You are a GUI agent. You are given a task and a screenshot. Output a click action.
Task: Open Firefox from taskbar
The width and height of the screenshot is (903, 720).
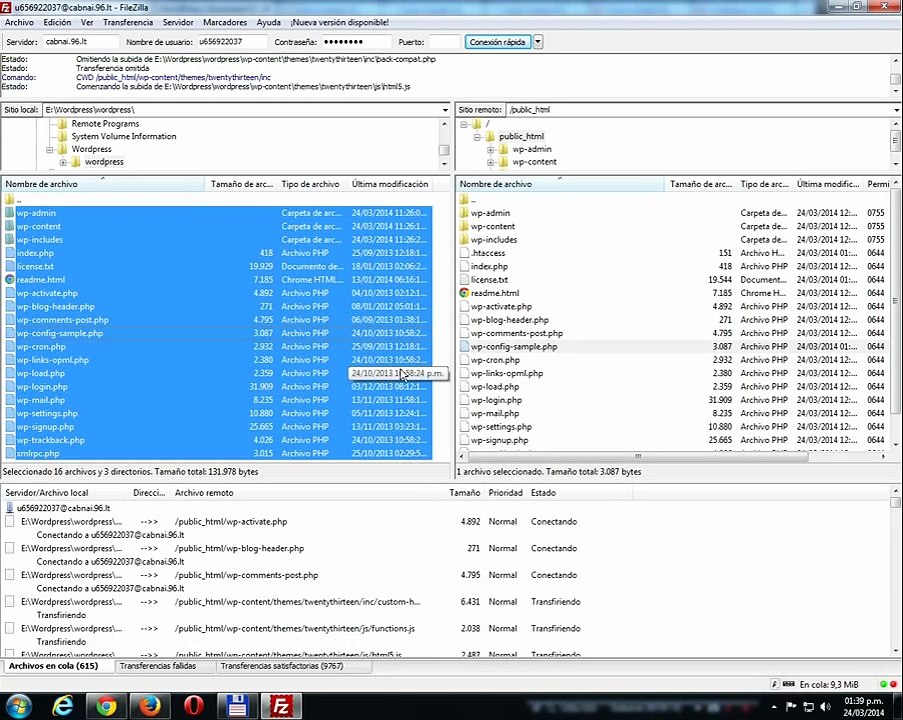pyautogui.click(x=150, y=706)
